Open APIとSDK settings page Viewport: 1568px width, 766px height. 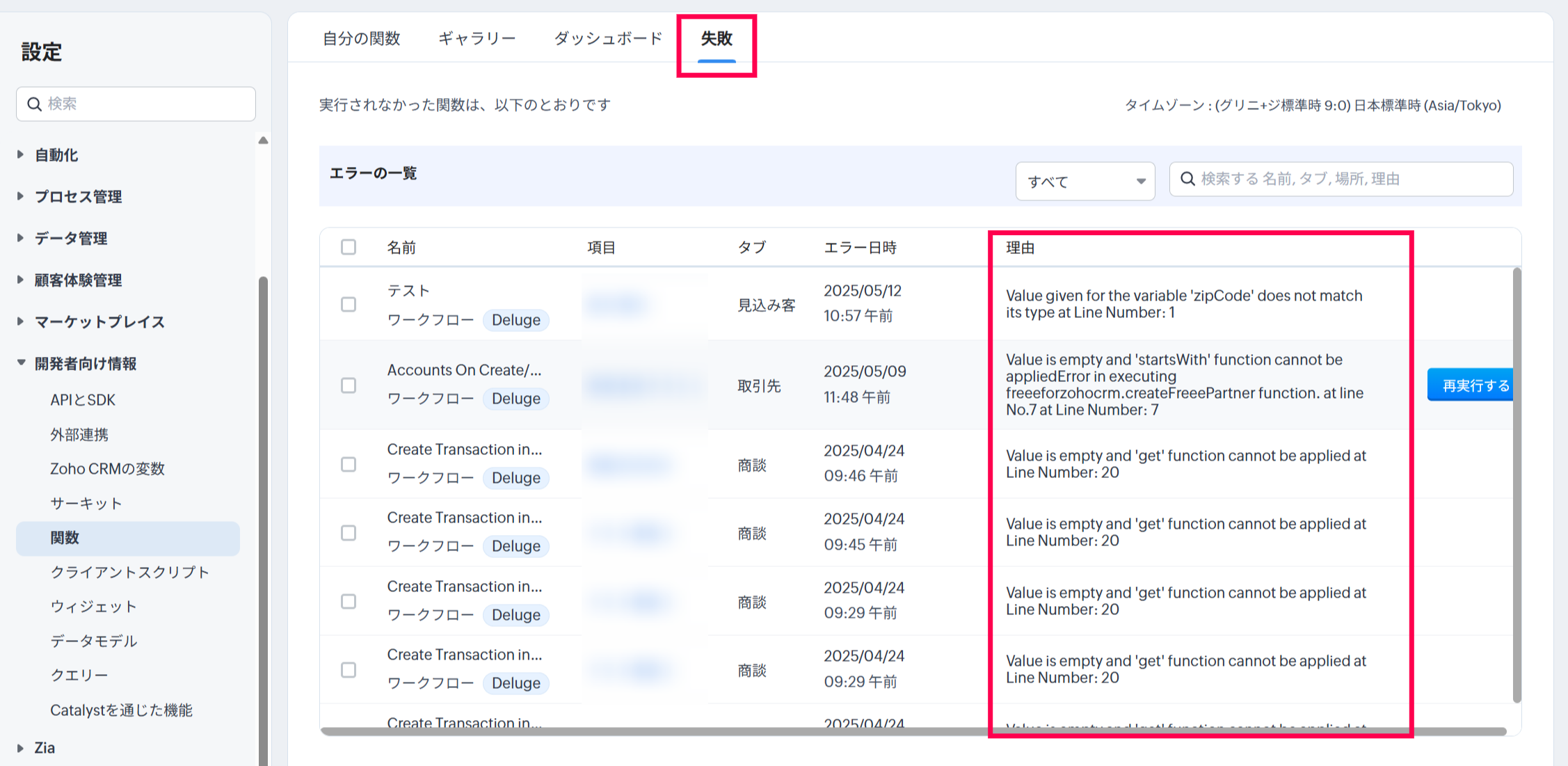point(83,400)
